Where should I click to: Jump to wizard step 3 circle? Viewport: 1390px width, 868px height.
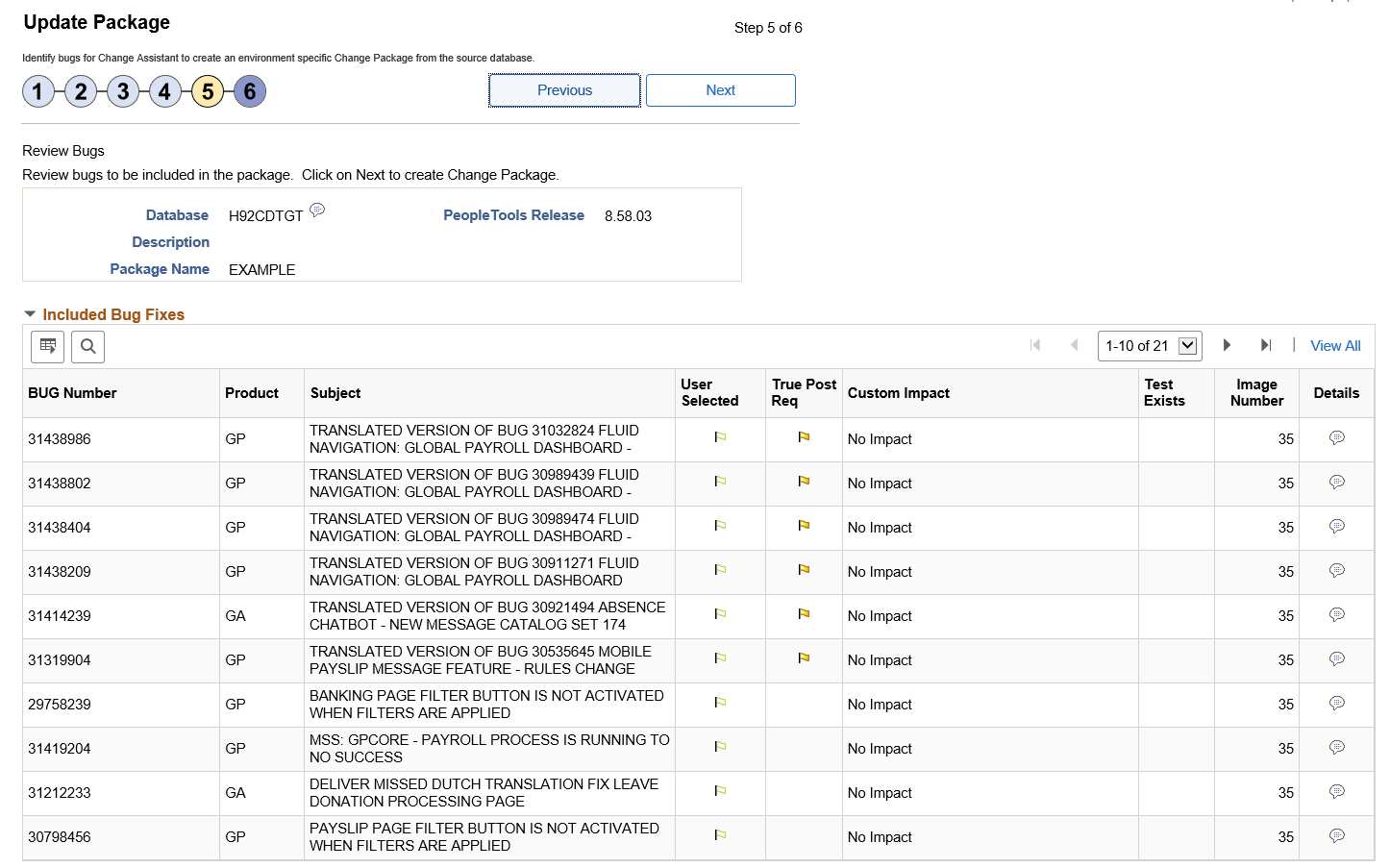pyautogui.click(x=123, y=91)
